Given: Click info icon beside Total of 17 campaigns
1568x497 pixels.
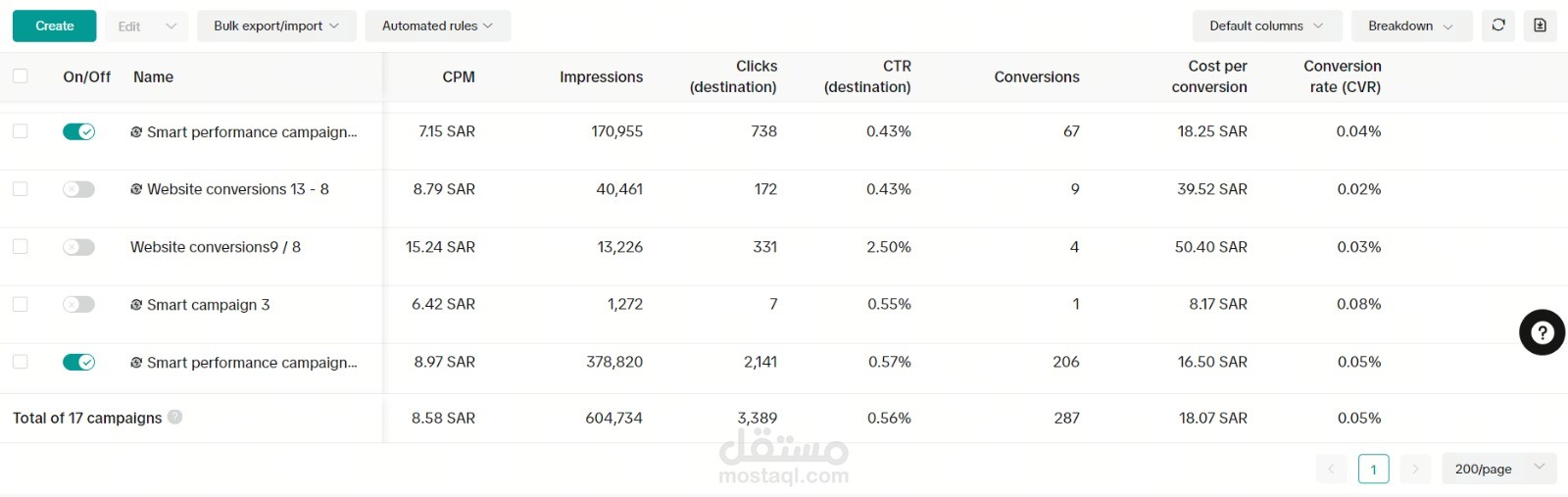Looking at the screenshot, I should coord(174,417).
